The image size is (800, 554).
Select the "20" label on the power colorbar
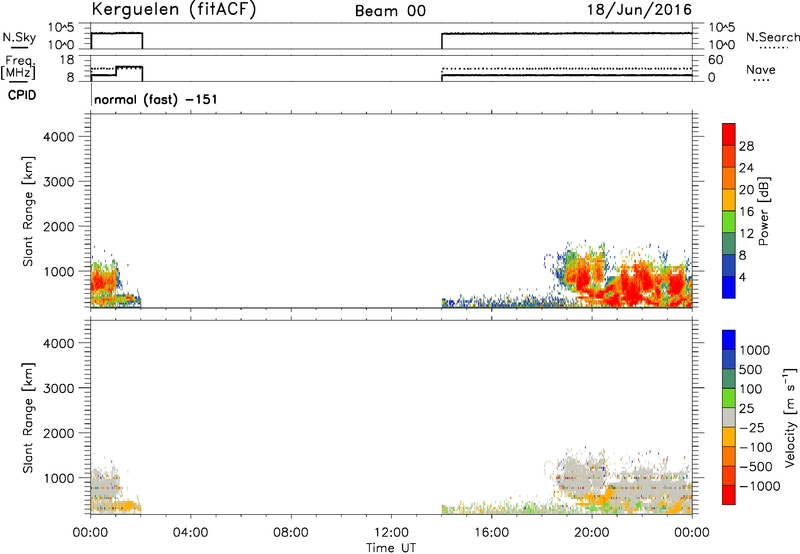click(746, 190)
